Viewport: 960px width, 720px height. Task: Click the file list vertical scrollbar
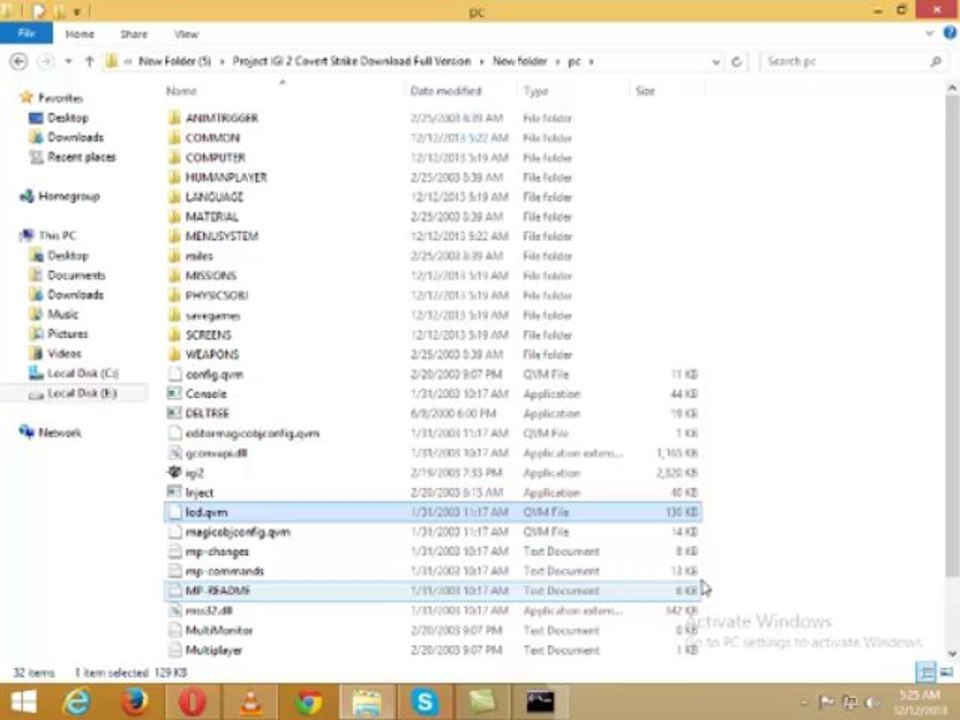(x=951, y=336)
